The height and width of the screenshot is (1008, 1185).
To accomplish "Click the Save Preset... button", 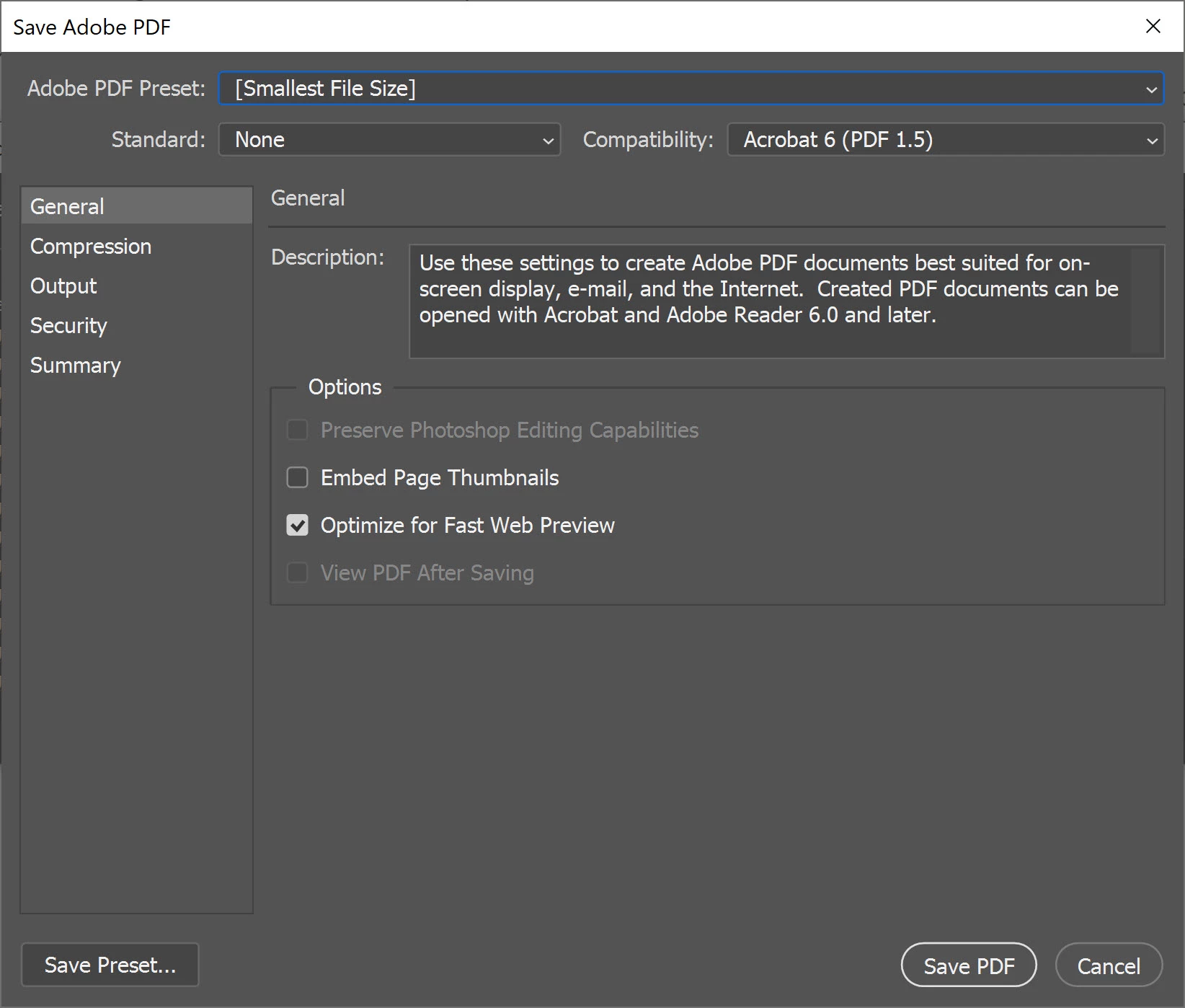I will click(110, 965).
